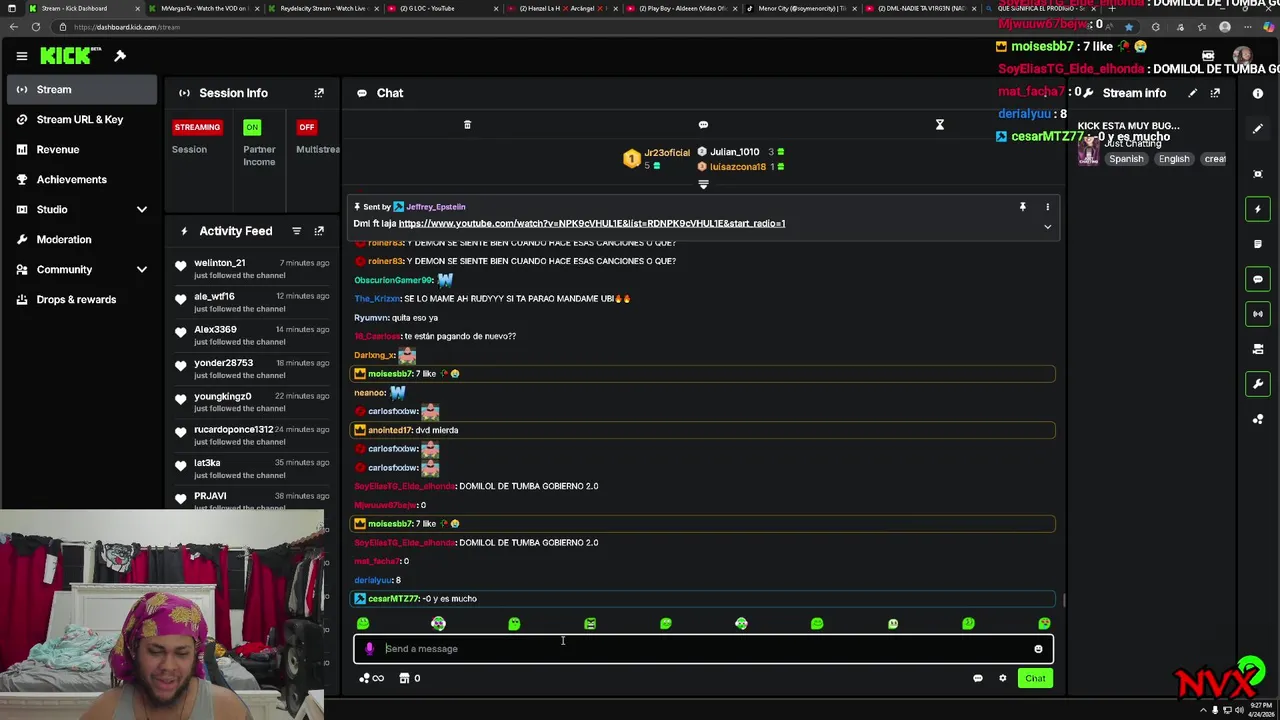Click leaderboard user Jr23oficial
Screen dimensions: 1280x720
click(666, 153)
